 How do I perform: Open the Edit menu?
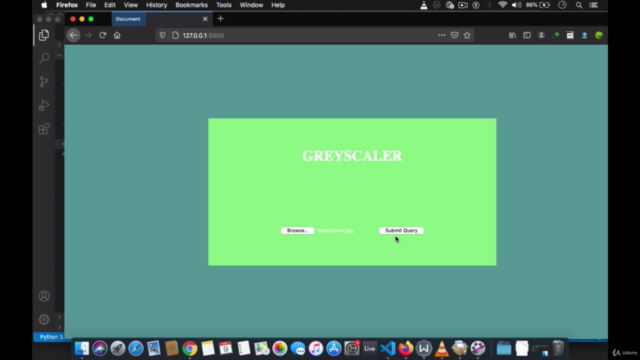click(109, 5)
